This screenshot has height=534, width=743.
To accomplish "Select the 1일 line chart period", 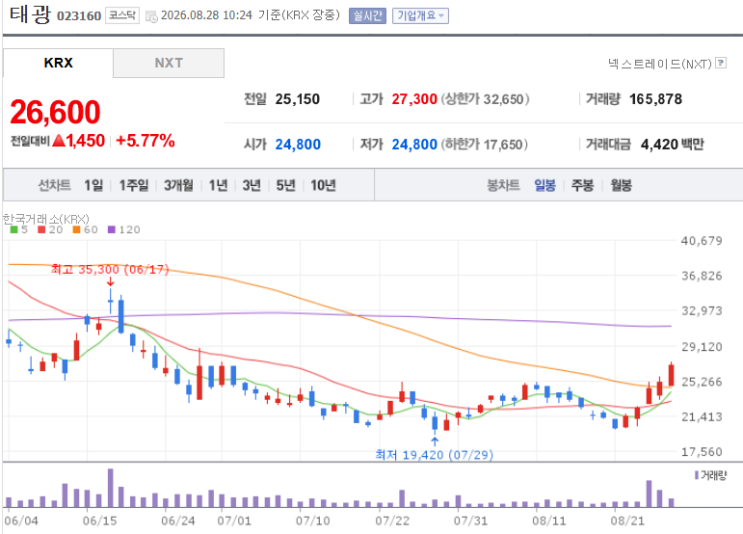I will 93,185.
